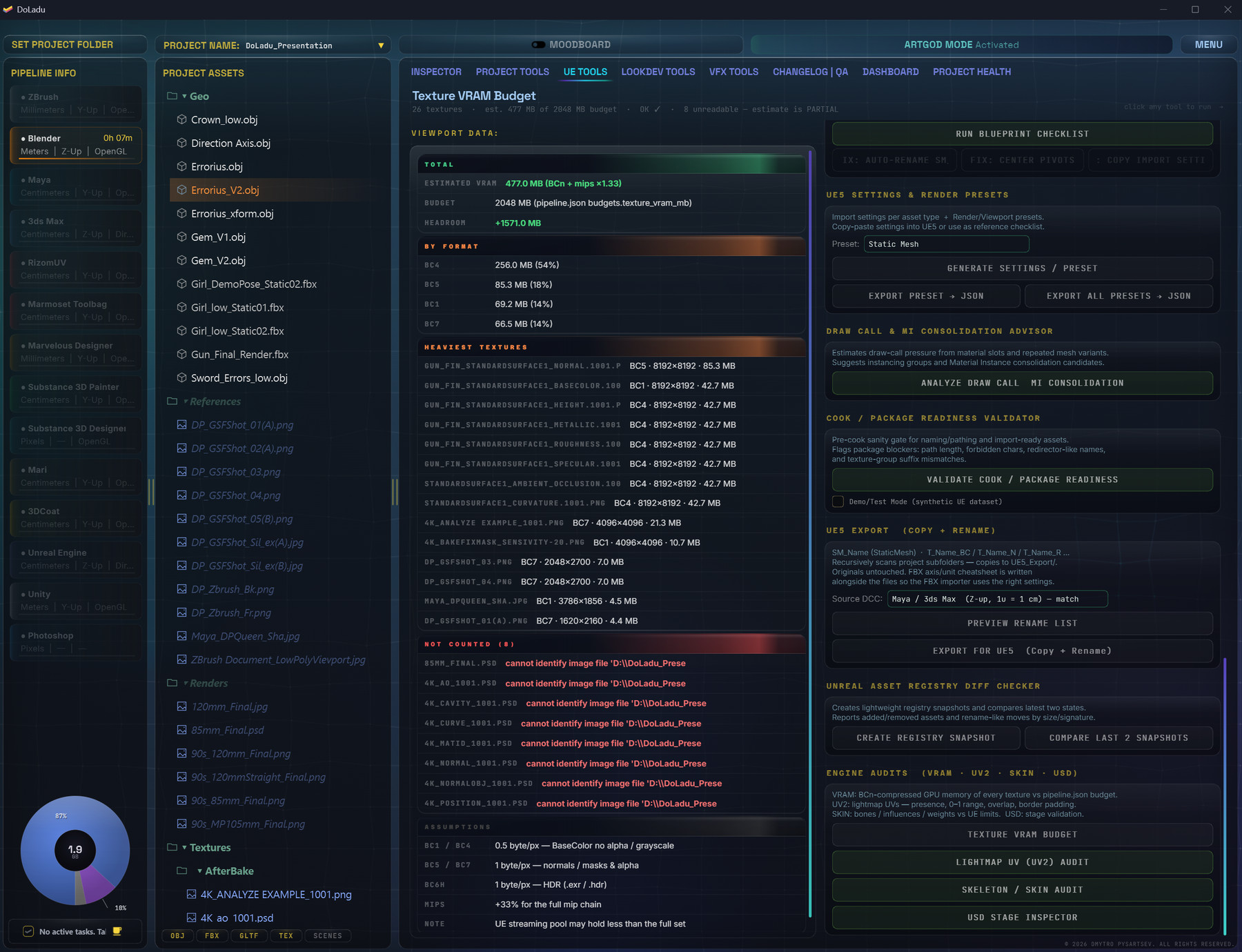The image size is (1242, 952).
Task: Click the Renders folder icon
Action: (x=172, y=682)
